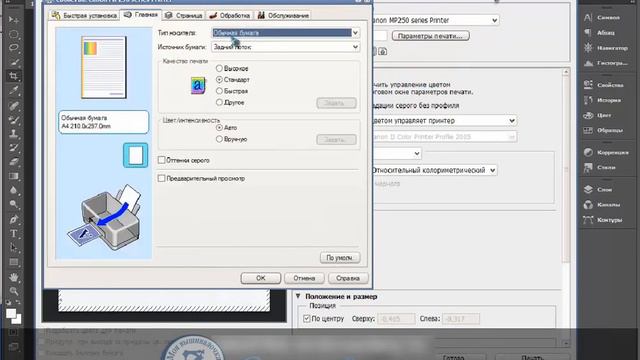This screenshot has width=640, height=360.
Task: Collapse Положение и размер section
Action: pyautogui.click(x=298, y=296)
